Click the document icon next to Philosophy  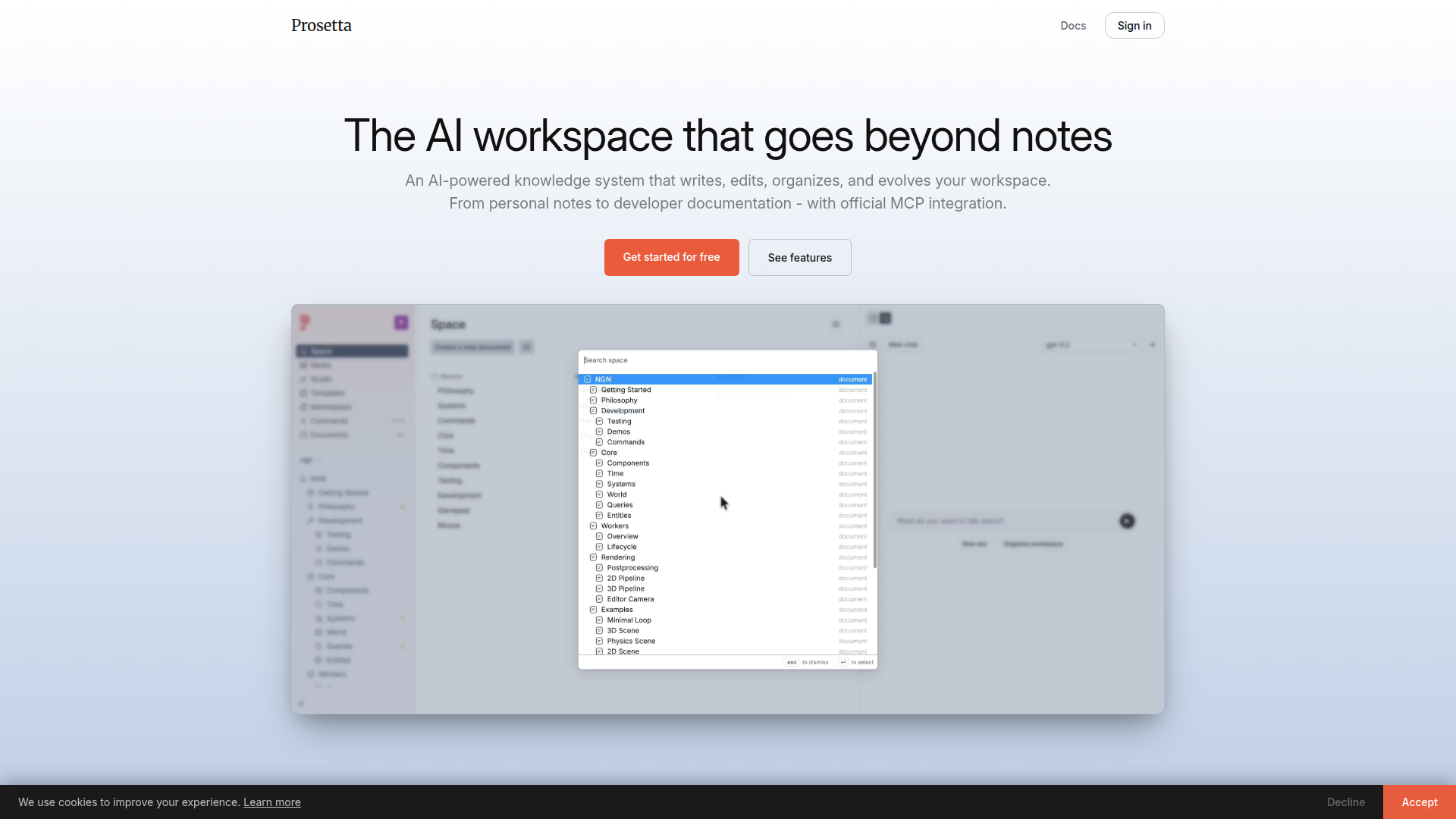[x=593, y=400]
